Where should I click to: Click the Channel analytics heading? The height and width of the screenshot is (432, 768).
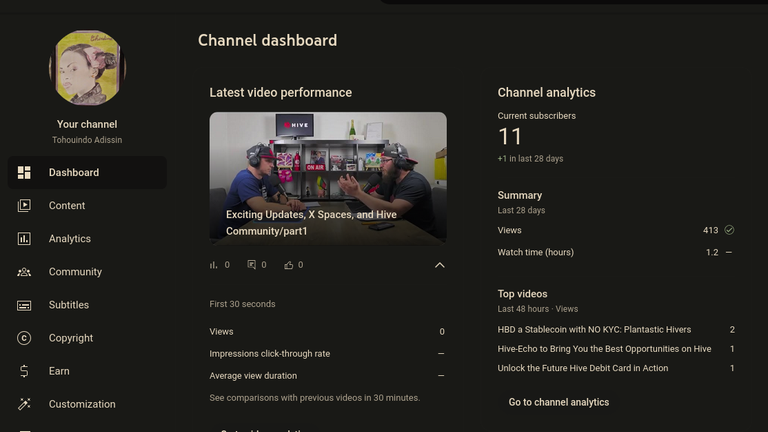[x=547, y=93]
